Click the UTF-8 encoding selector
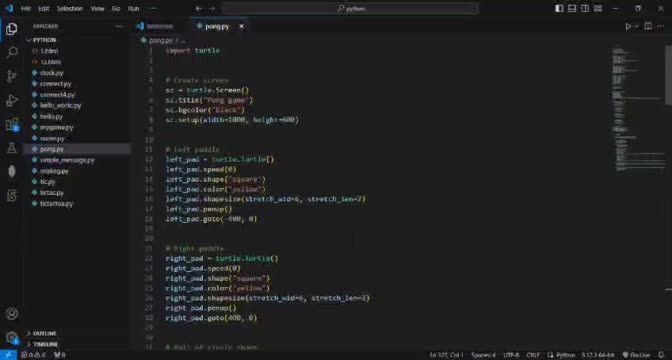Screen dimensions: 672x360 [511, 355]
